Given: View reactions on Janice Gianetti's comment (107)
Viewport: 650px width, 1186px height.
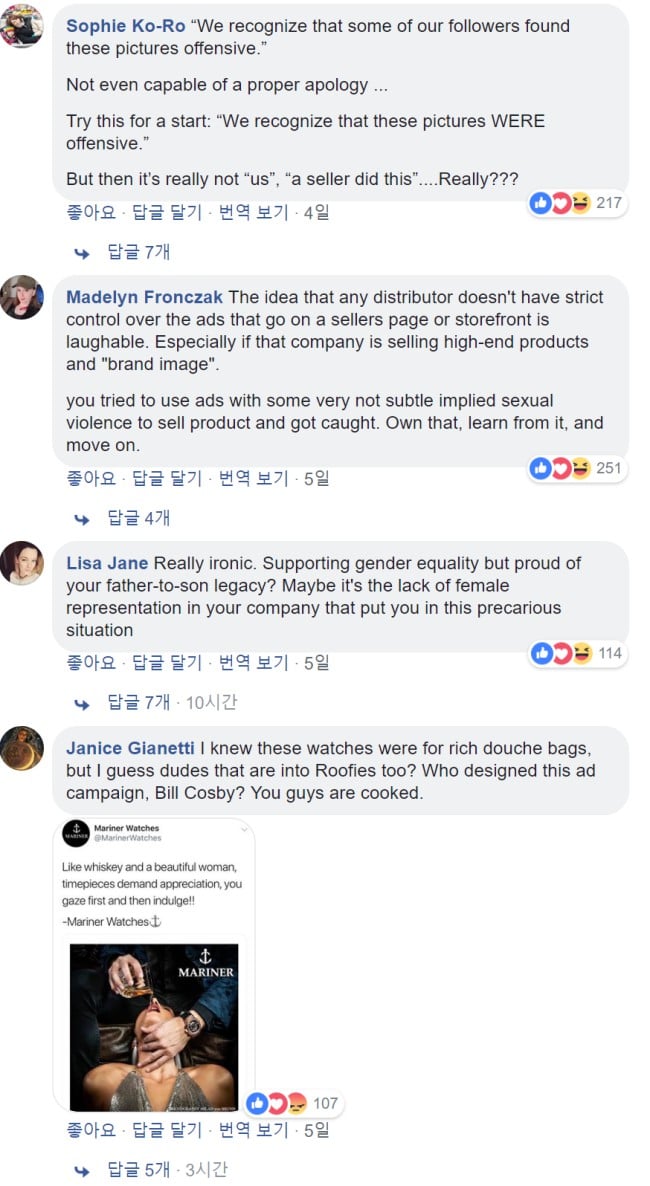Looking at the screenshot, I should (x=293, y=1103).
